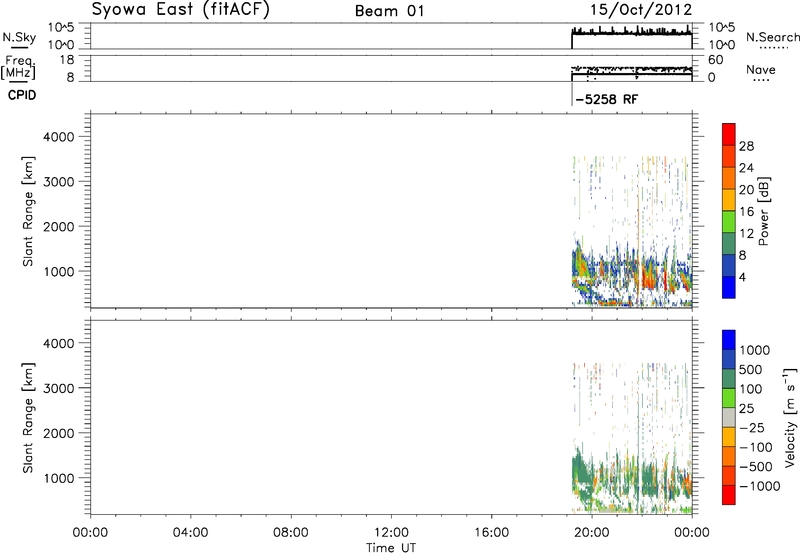This screenshot has height=554, width=800.
Task: Select the 'N.Search' legend label
Action: [772, 37]
